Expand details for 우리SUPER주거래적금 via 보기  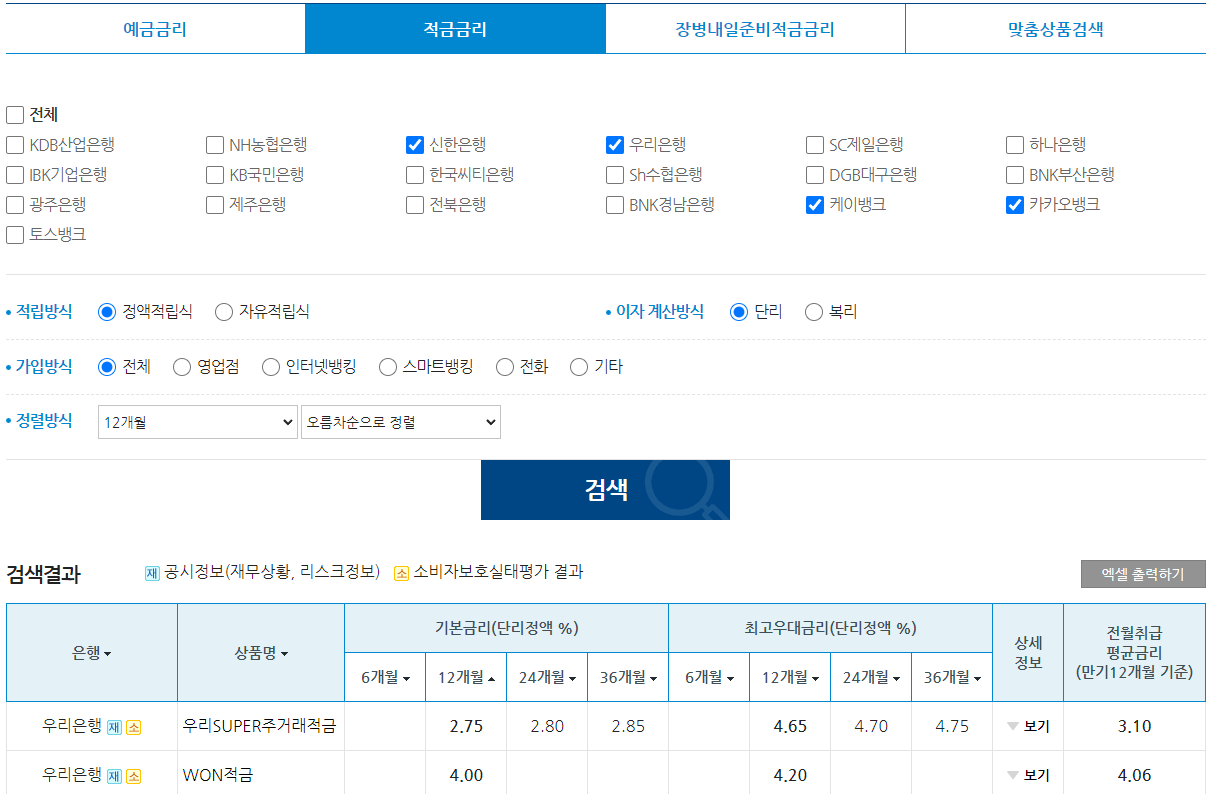tap(1013, 727)
